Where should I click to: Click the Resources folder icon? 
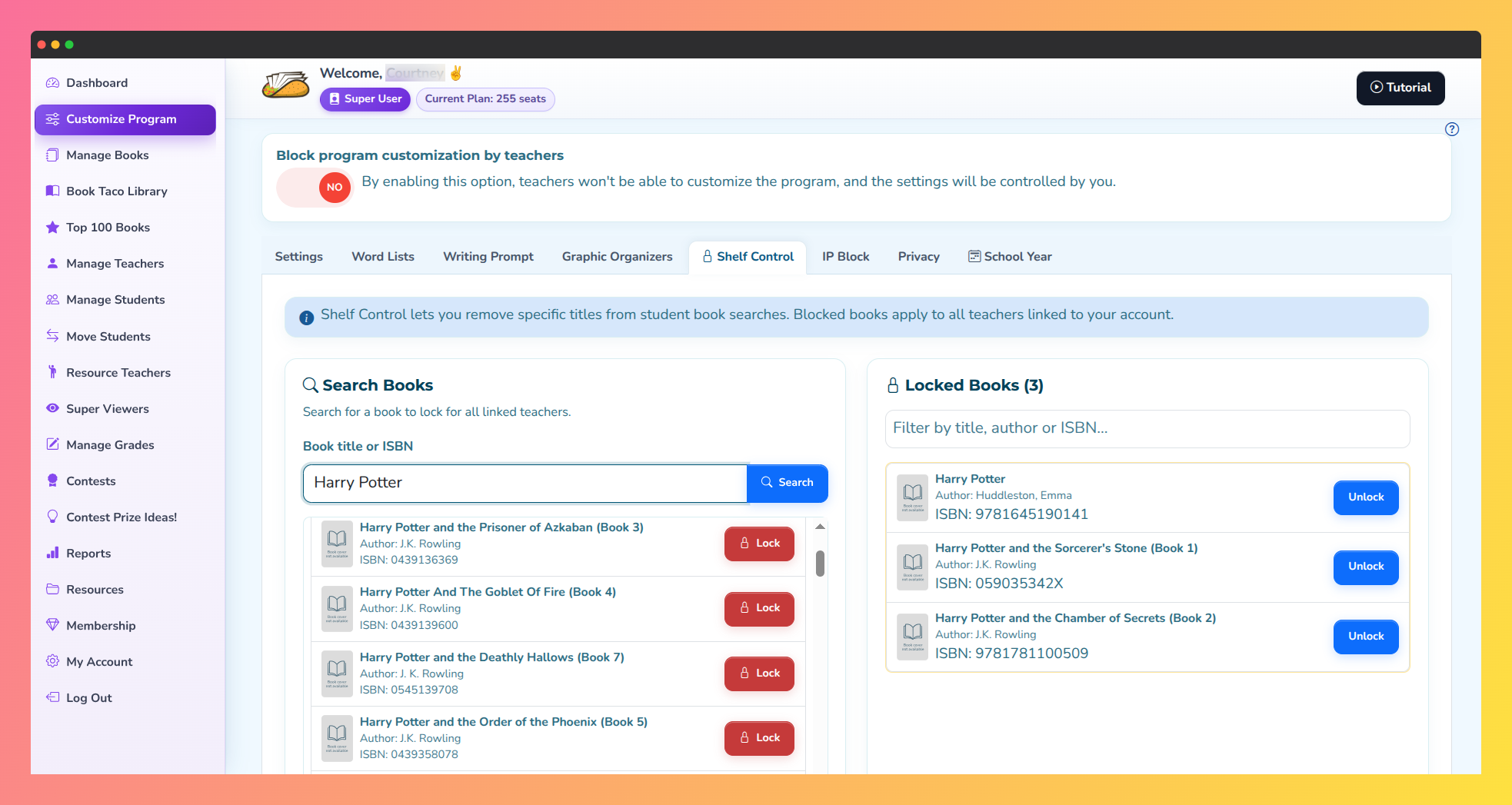pos(52,589)
